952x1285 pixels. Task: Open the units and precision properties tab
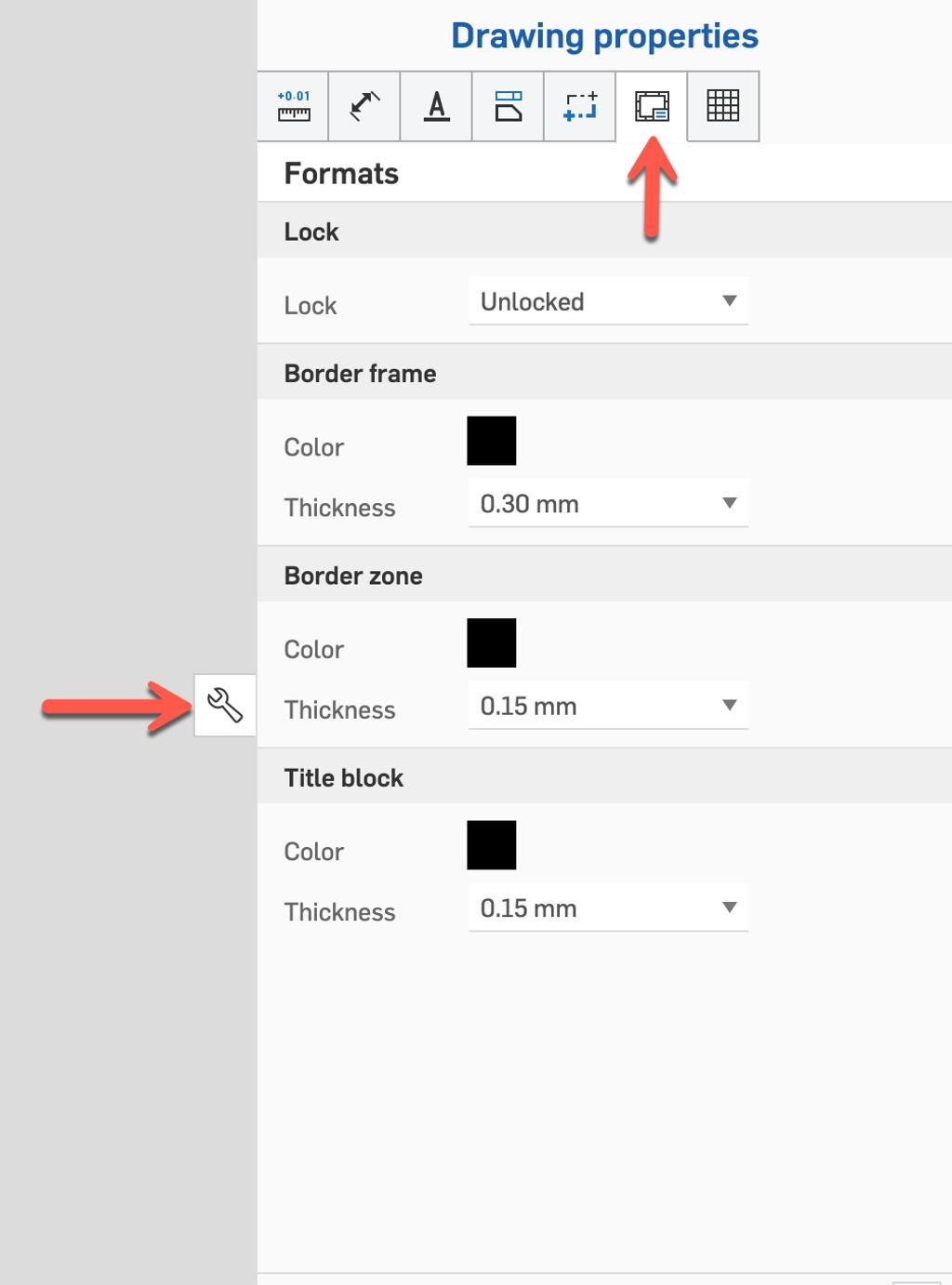[294, 107]
